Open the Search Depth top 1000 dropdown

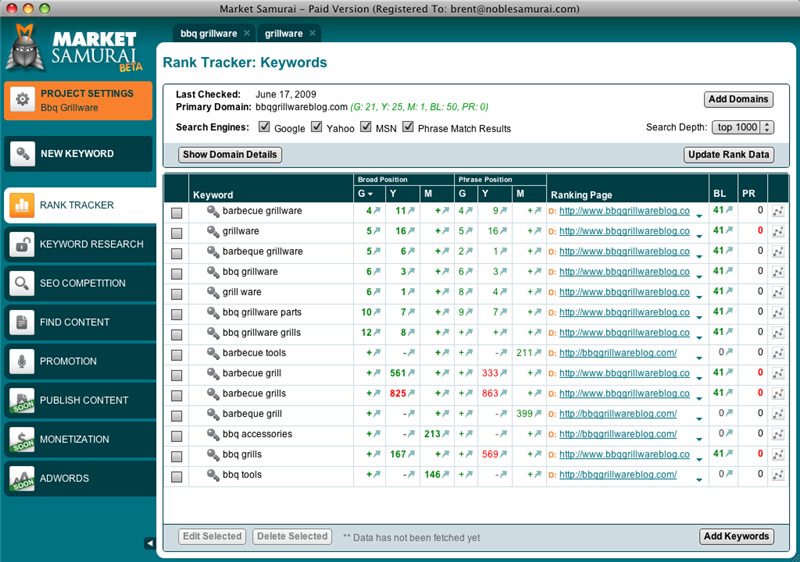[x=743, y=127]
